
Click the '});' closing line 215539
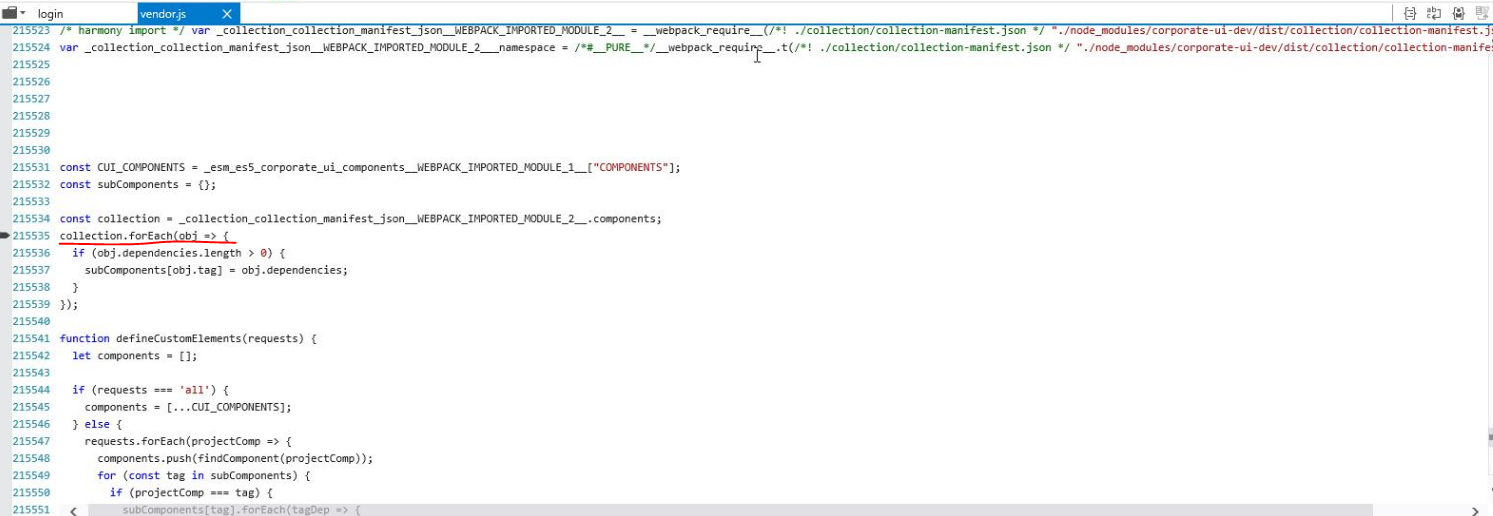(x=69, y=304)
